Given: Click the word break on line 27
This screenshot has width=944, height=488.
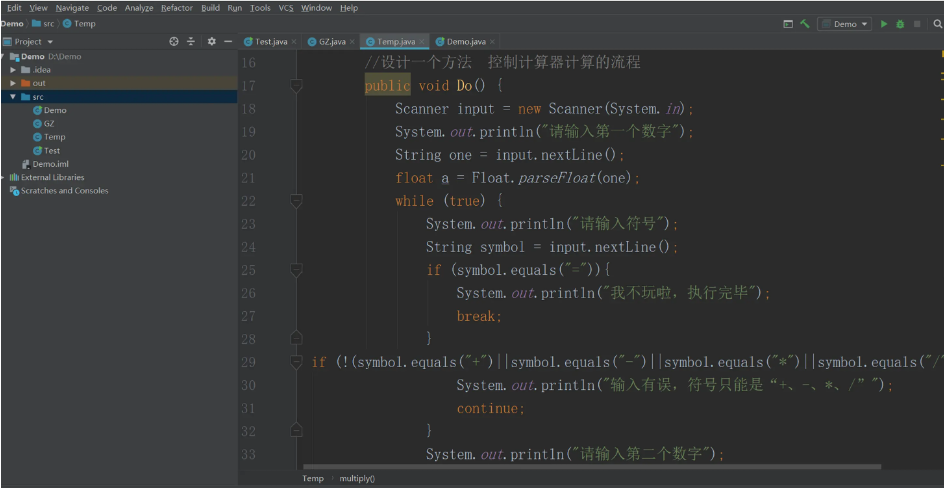Looking at the screenshot, I should point(477,317).
